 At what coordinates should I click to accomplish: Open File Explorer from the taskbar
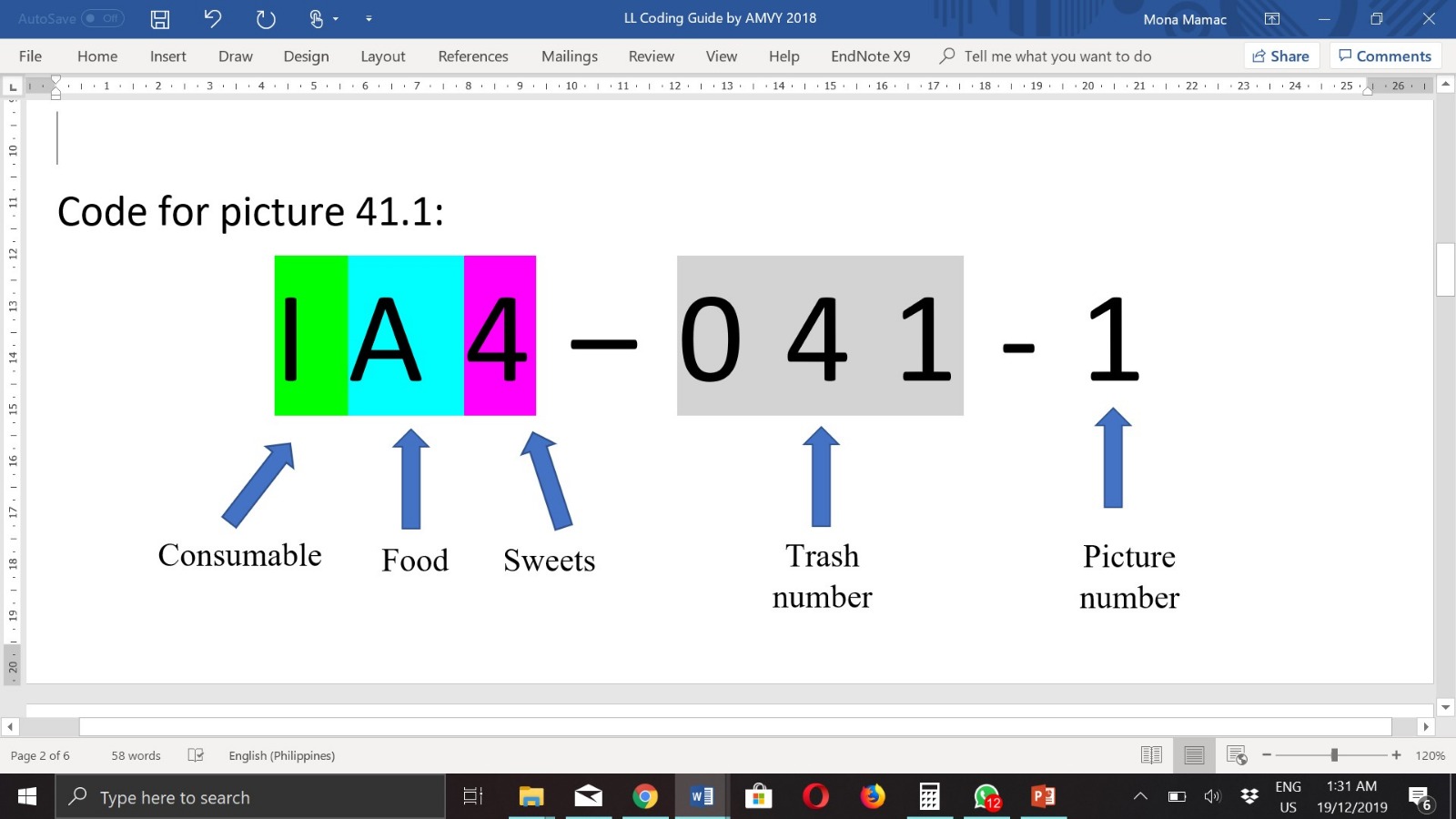(531, 797)
